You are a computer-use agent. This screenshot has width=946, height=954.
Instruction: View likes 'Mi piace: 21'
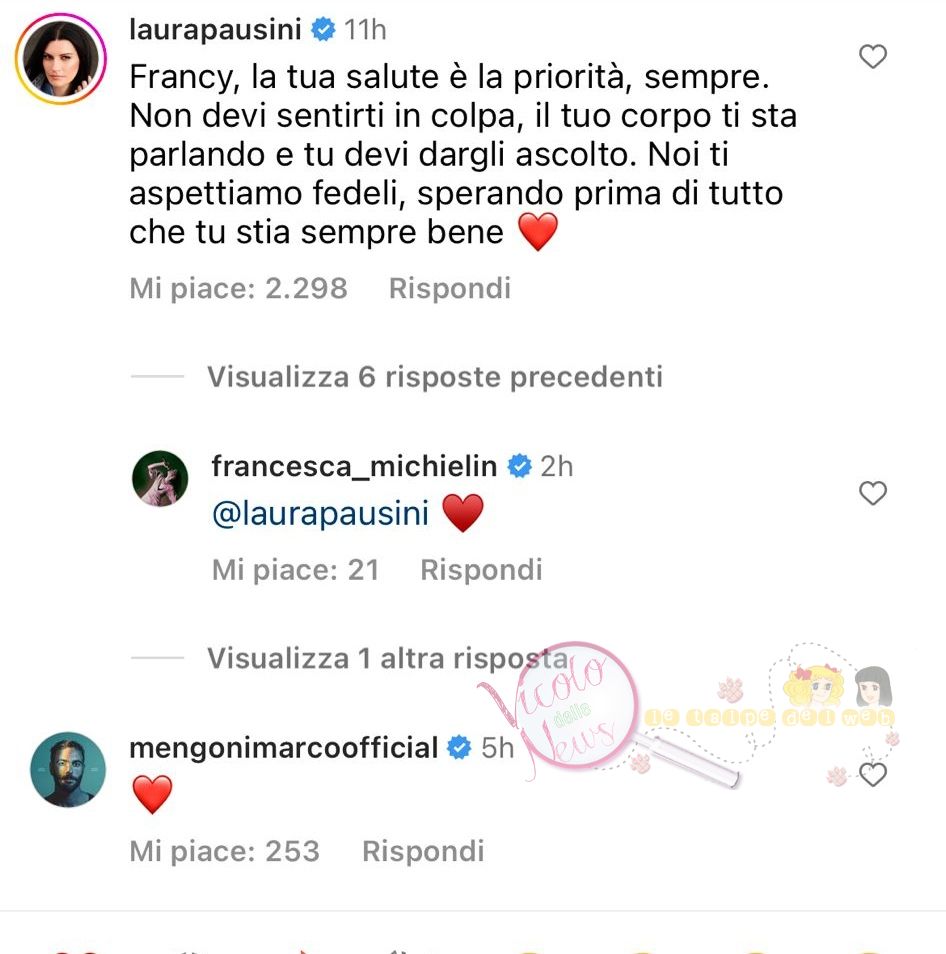296,570
